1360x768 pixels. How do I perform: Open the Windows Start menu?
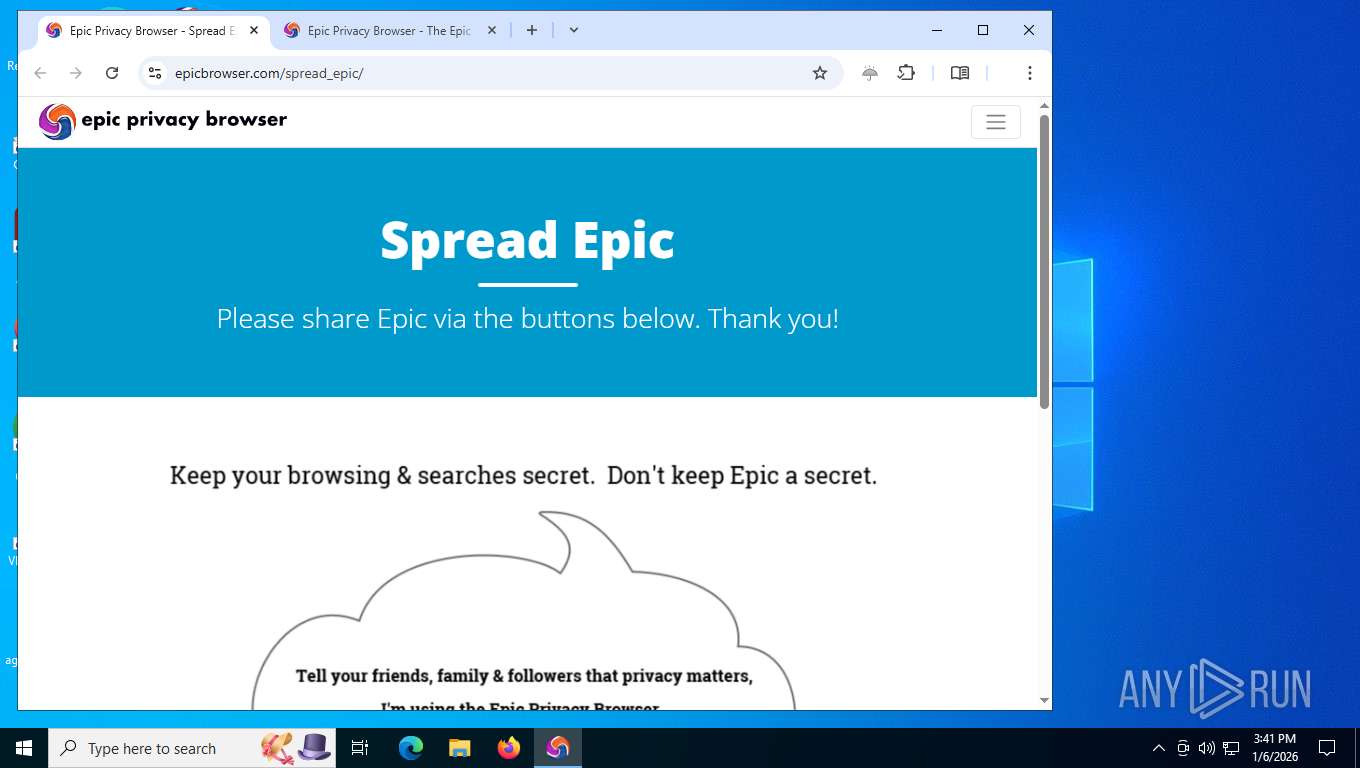tap(24, 748)
